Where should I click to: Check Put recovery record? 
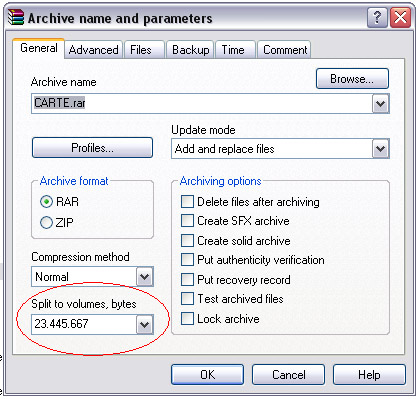click(187, 279)
